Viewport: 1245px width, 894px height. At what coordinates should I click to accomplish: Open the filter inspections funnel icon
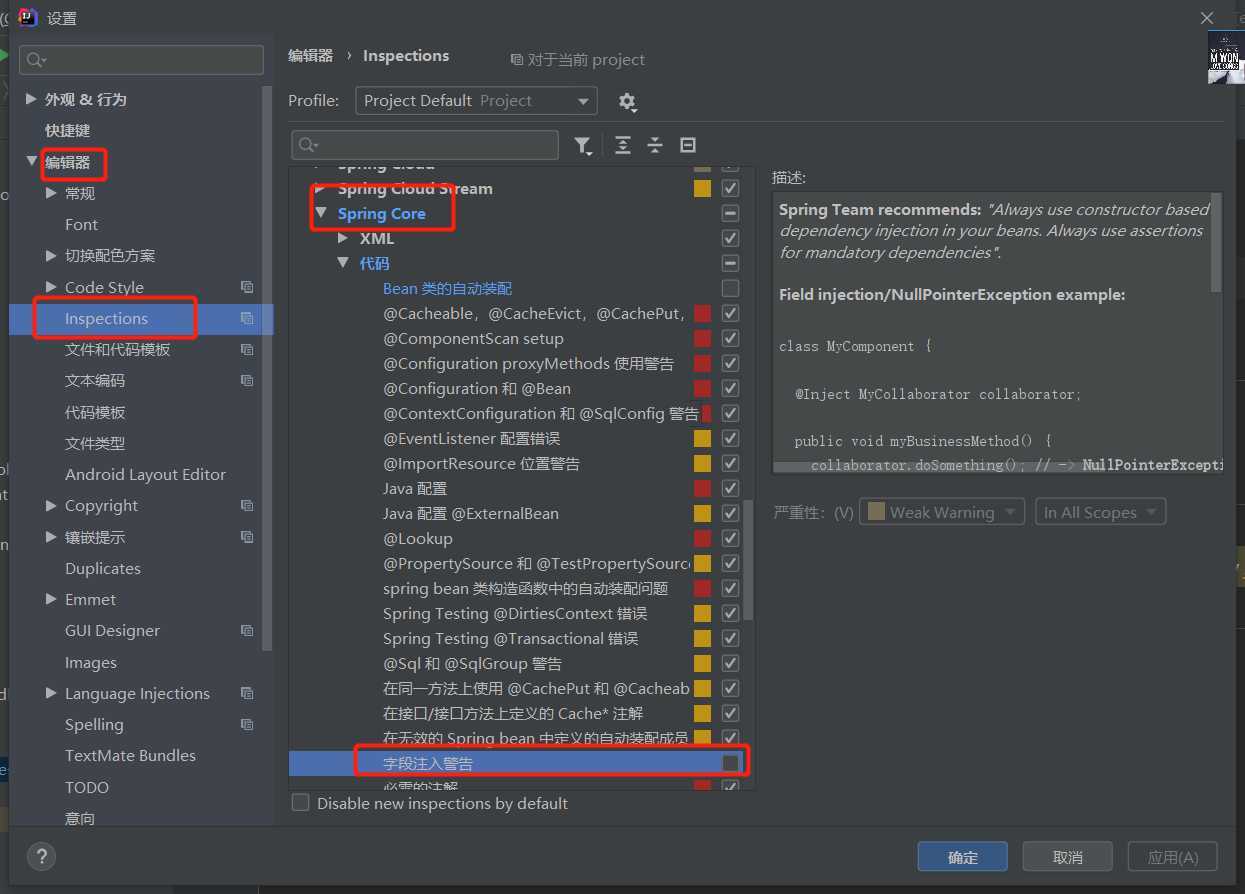pyautogui.click(x=583, y=146)
